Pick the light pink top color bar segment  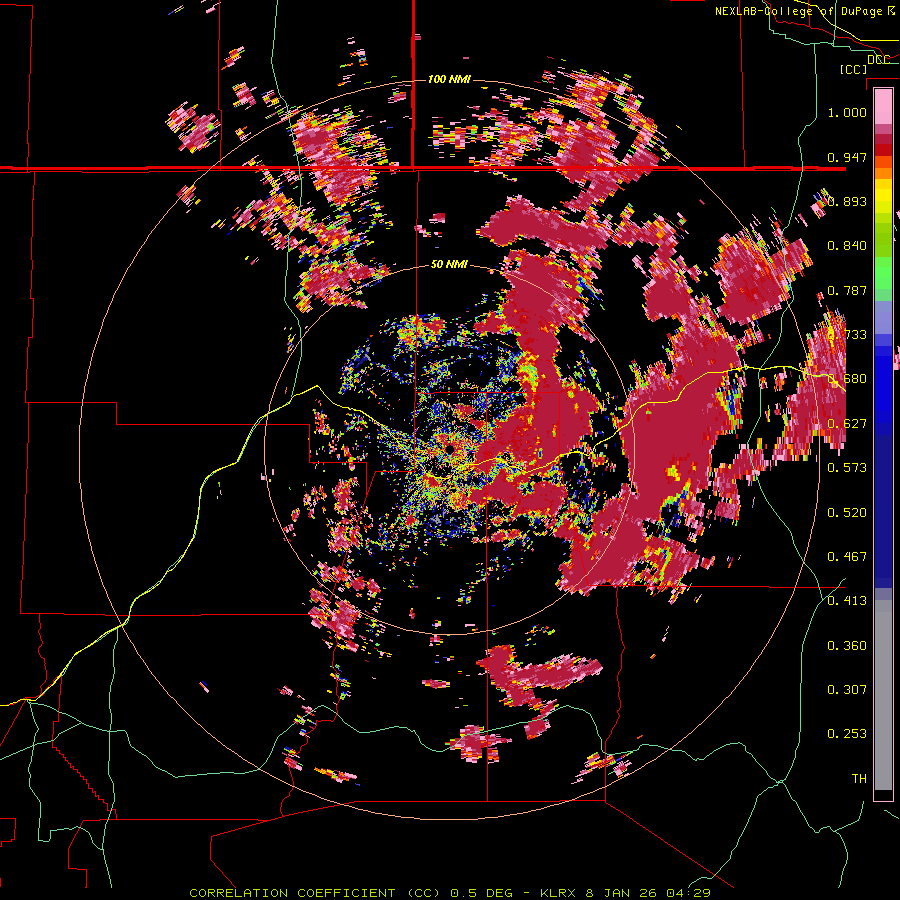(x=883, y=106)
